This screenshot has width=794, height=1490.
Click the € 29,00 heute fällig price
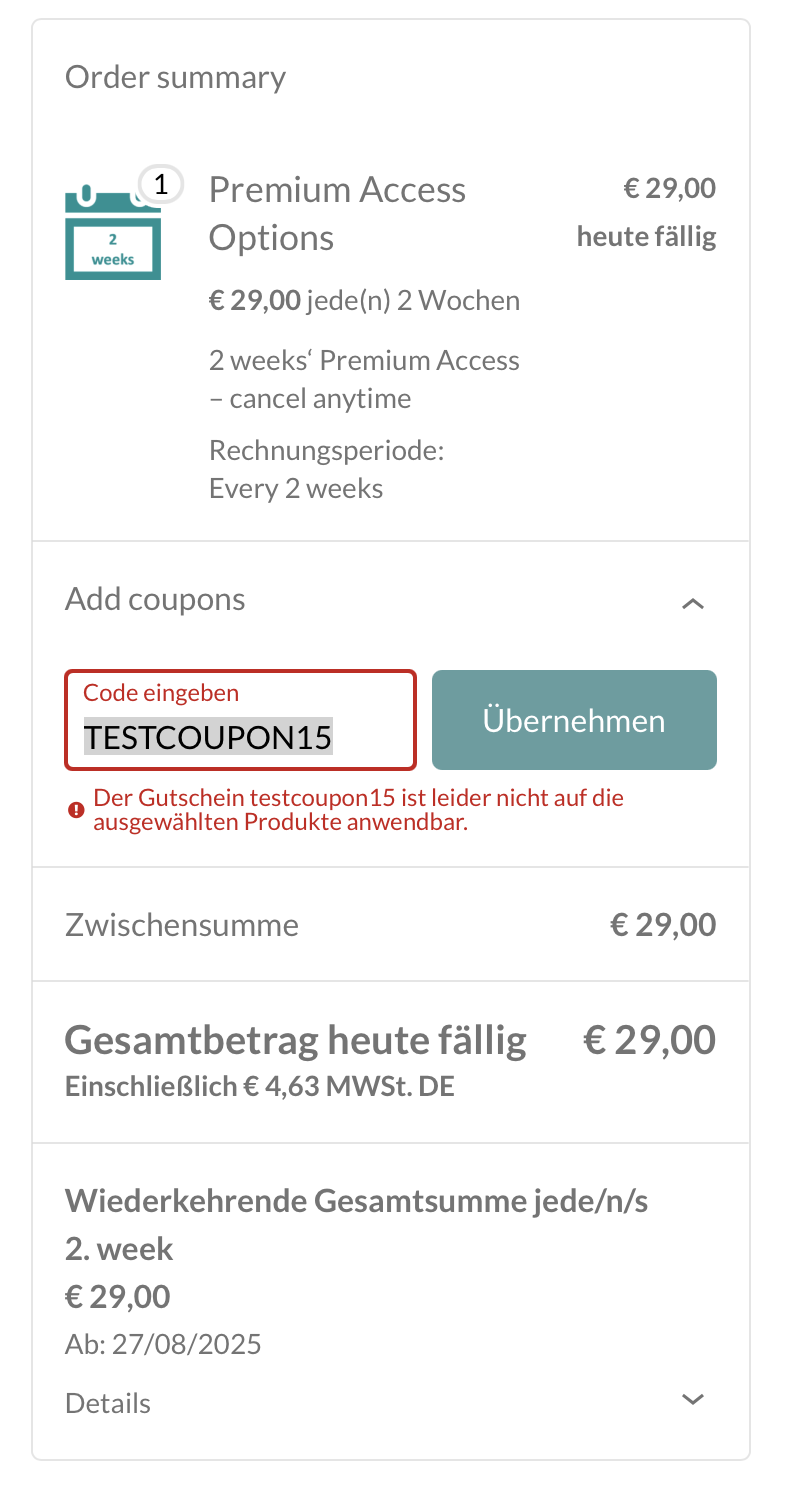pos(646,213)
